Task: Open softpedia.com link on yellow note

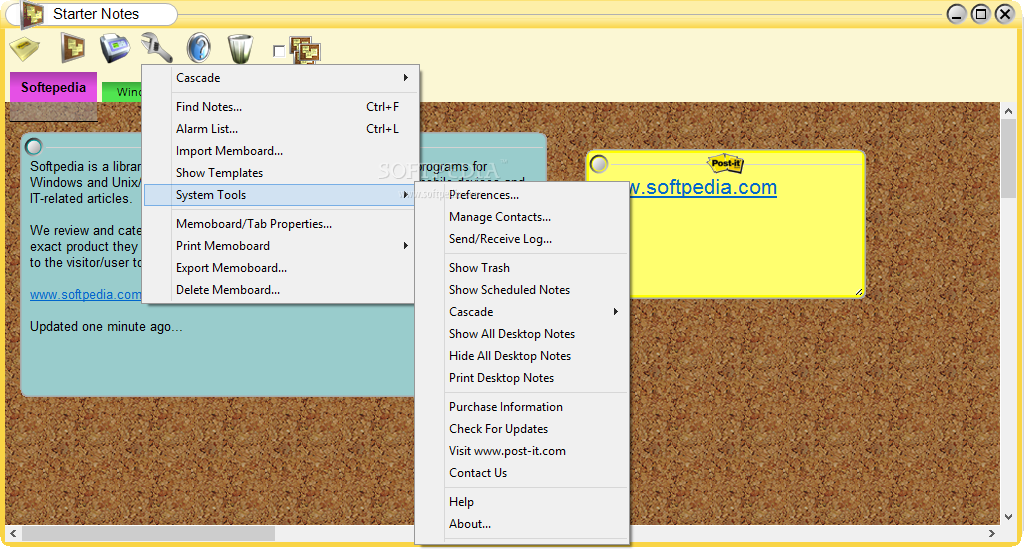Action: [703, 187]
